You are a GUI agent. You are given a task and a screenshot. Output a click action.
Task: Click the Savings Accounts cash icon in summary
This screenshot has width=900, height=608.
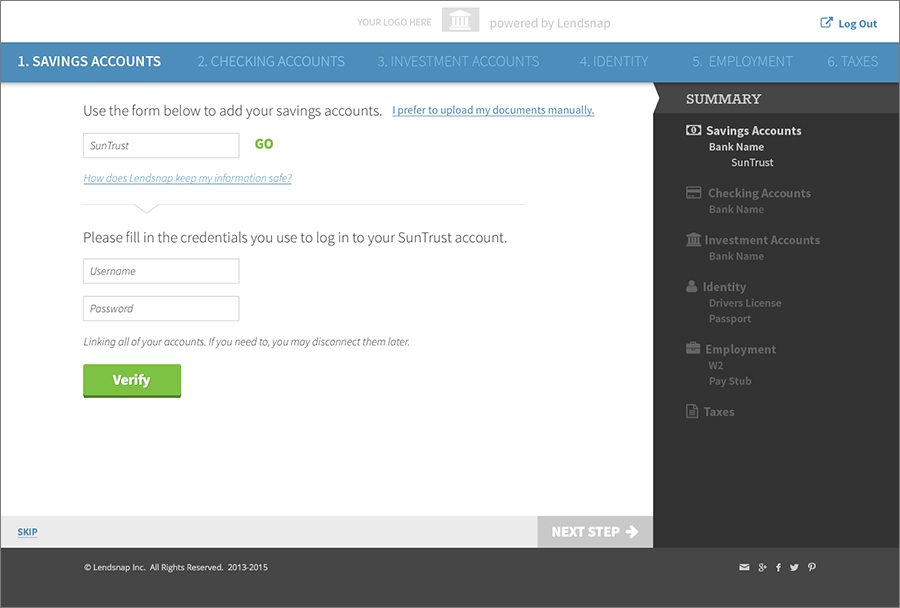click(x=693, y=130)
